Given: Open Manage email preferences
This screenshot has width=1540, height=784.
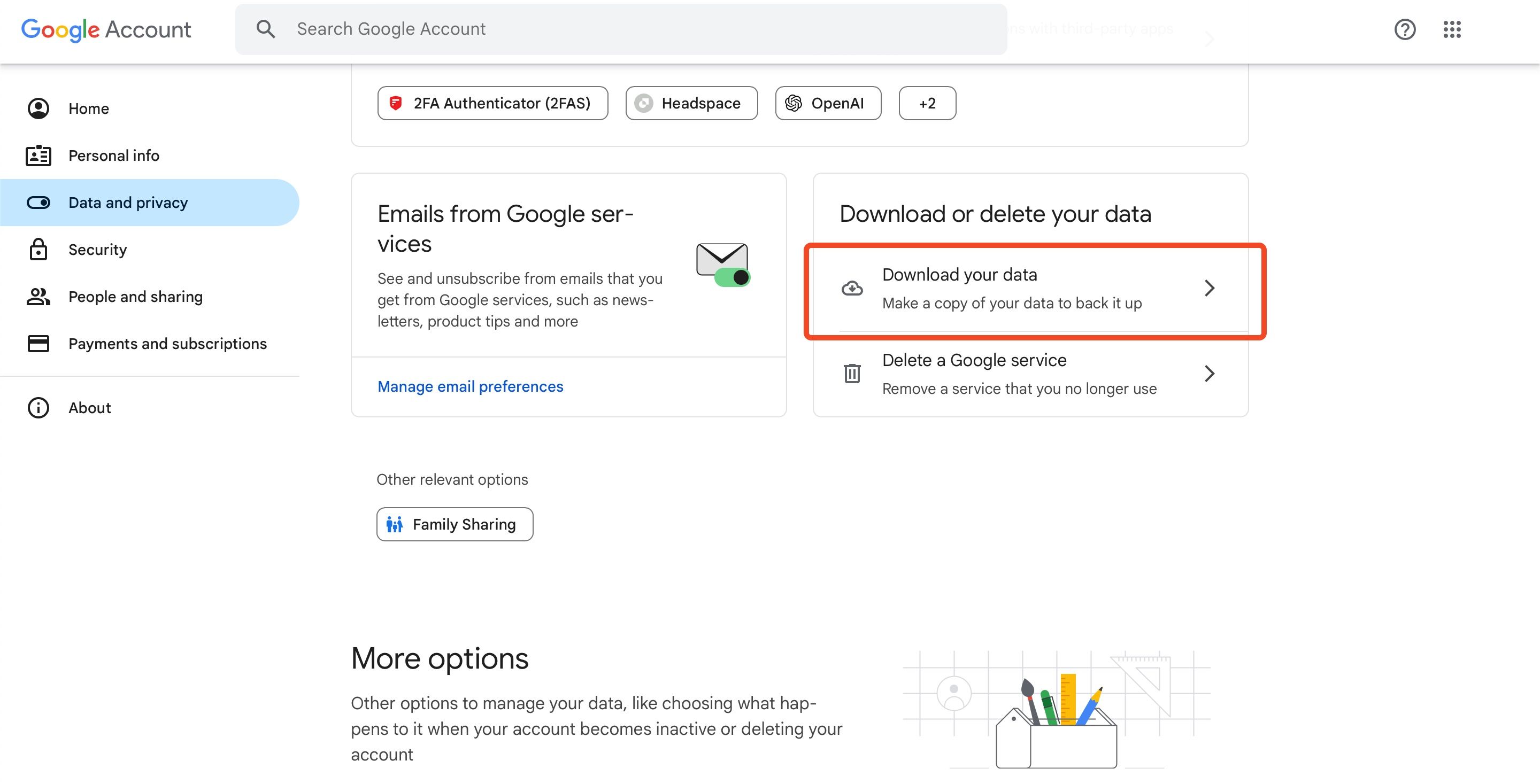Looking at the screenshot, I should (470, 386).
